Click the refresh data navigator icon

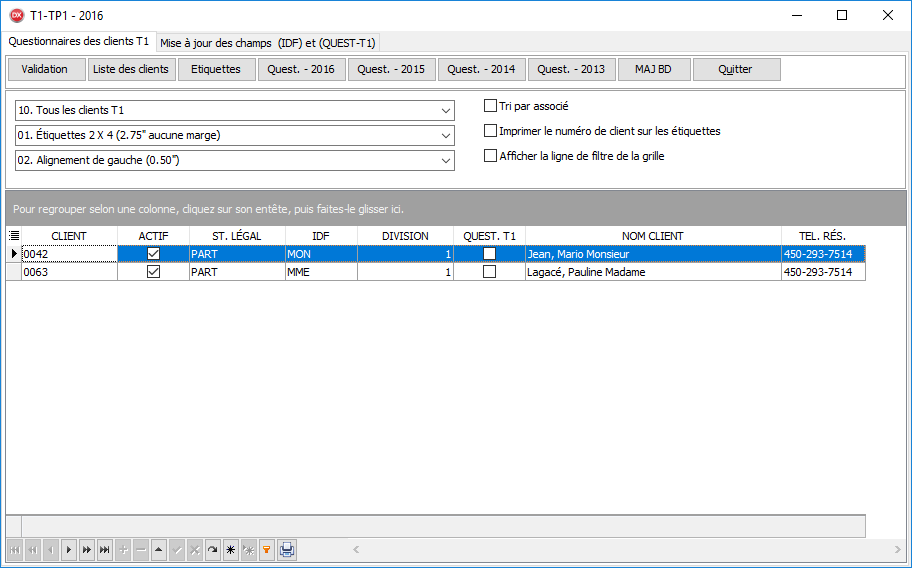pos(213,550)
